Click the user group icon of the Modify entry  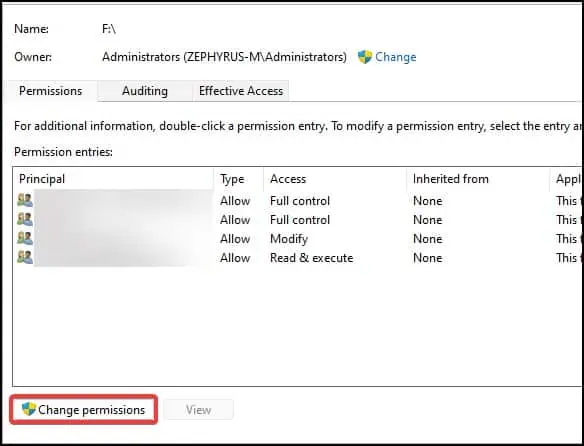click(25, 238)
